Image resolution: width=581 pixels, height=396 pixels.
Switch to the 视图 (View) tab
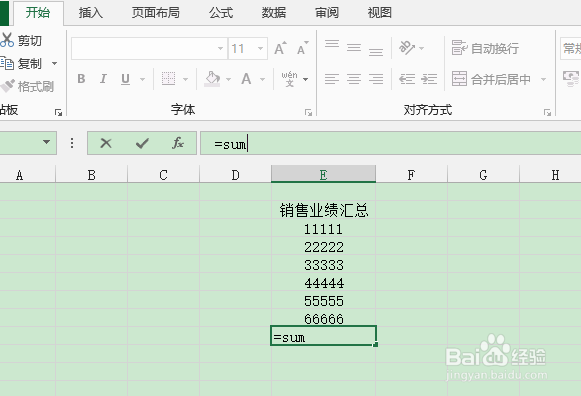point(380,13)
